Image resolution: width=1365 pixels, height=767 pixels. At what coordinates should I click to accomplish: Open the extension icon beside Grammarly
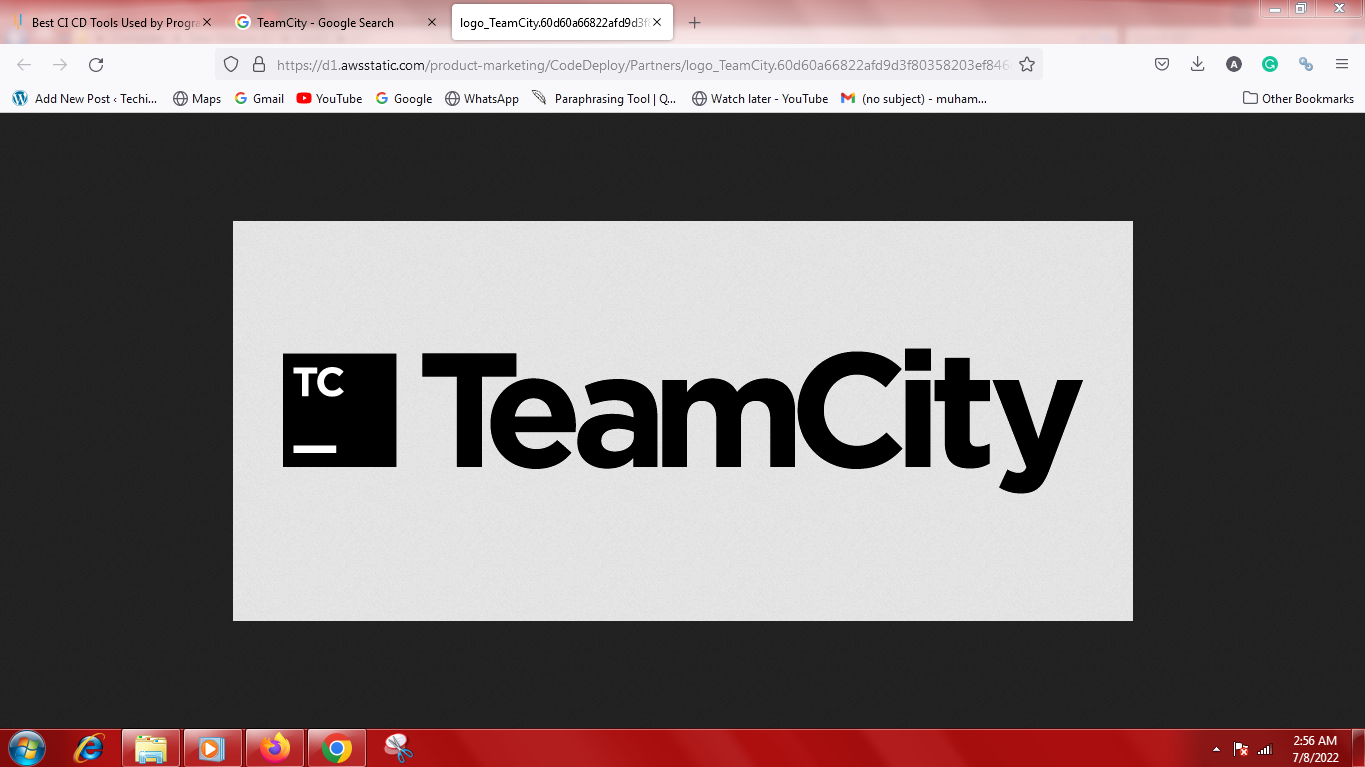1306,64
